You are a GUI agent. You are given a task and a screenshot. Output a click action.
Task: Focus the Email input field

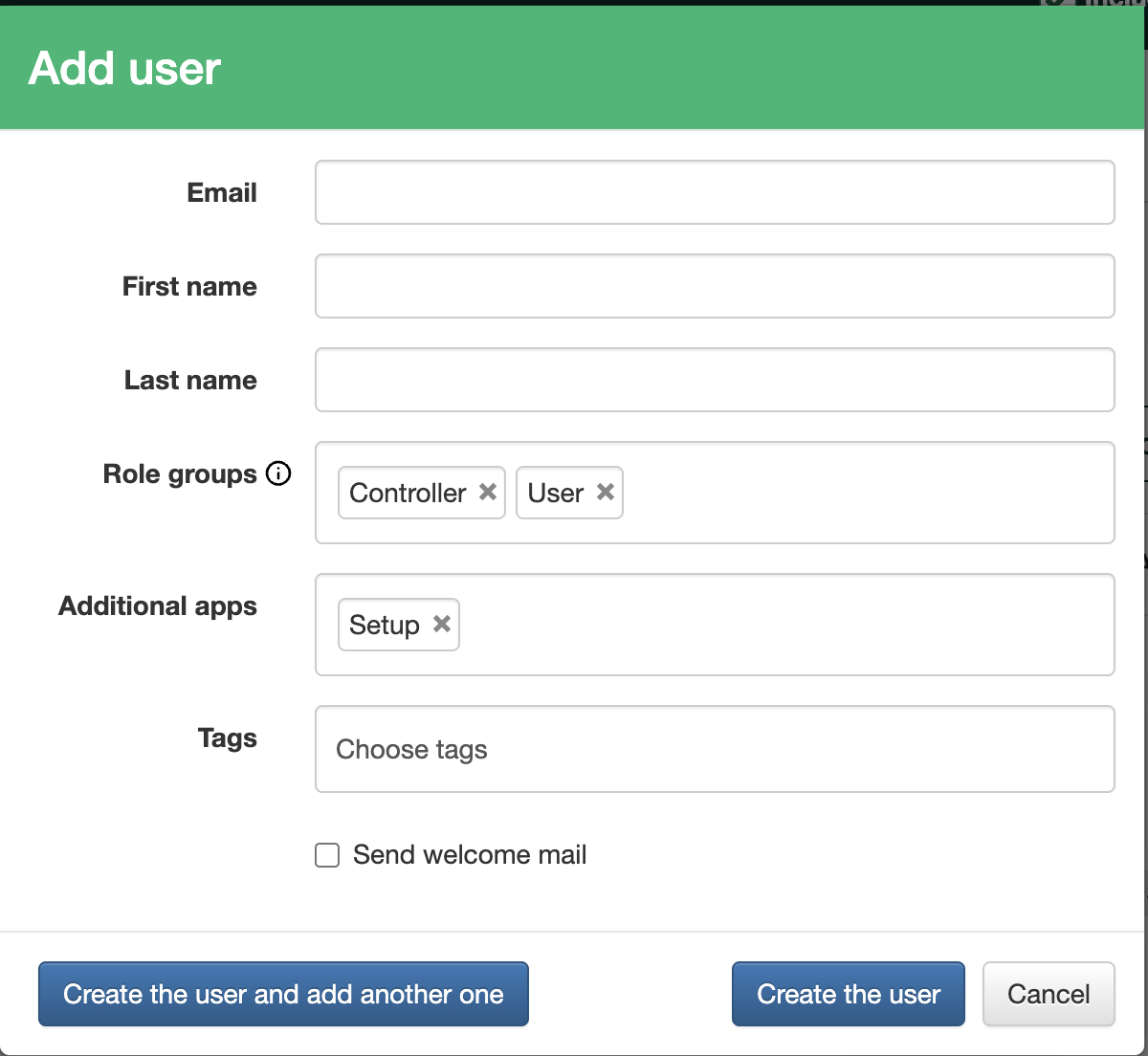715,192
